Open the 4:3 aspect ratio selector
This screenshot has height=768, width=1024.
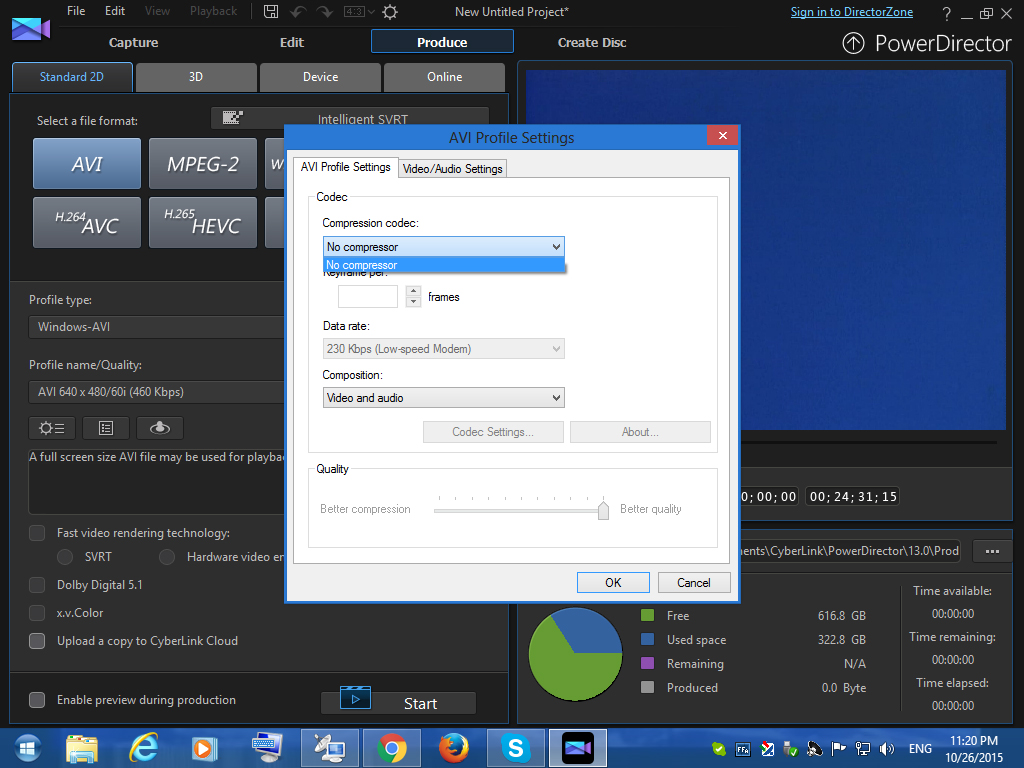tap(359, 12)
